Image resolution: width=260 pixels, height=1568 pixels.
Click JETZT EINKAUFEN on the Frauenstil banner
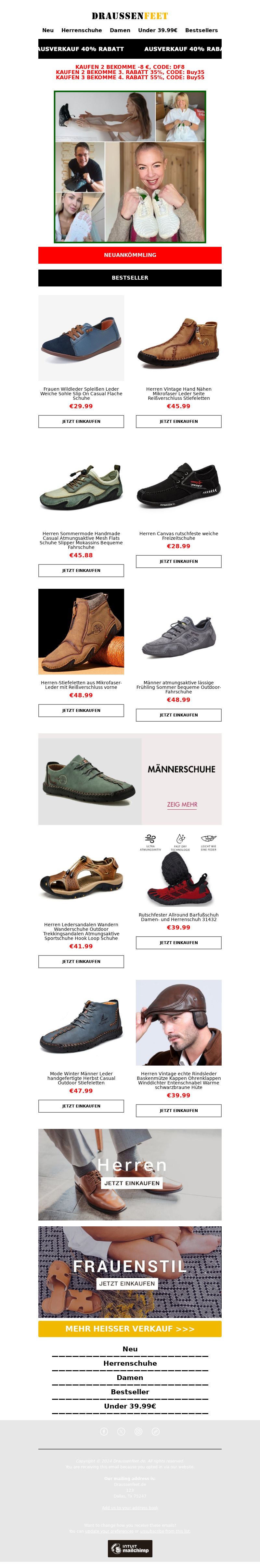click(127, 1283)
